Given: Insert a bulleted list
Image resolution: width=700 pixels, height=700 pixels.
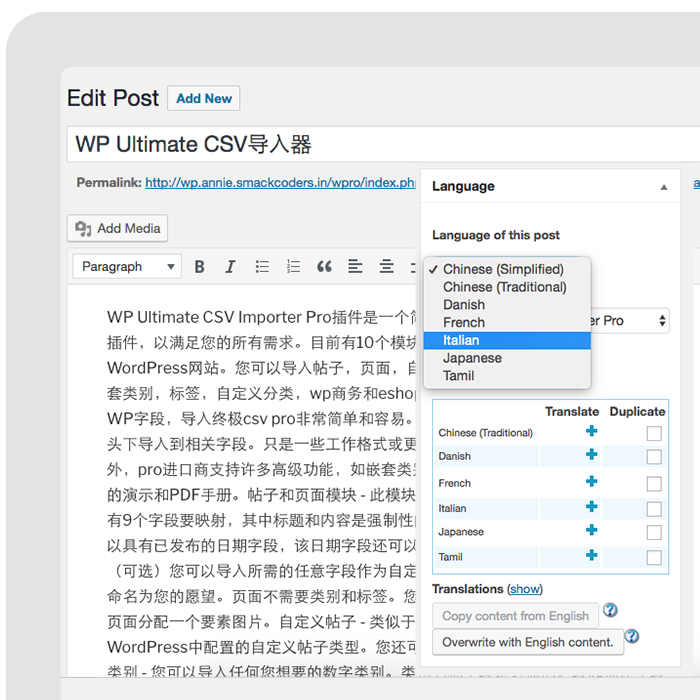Looking at the screenshot, I should point(262,267).
